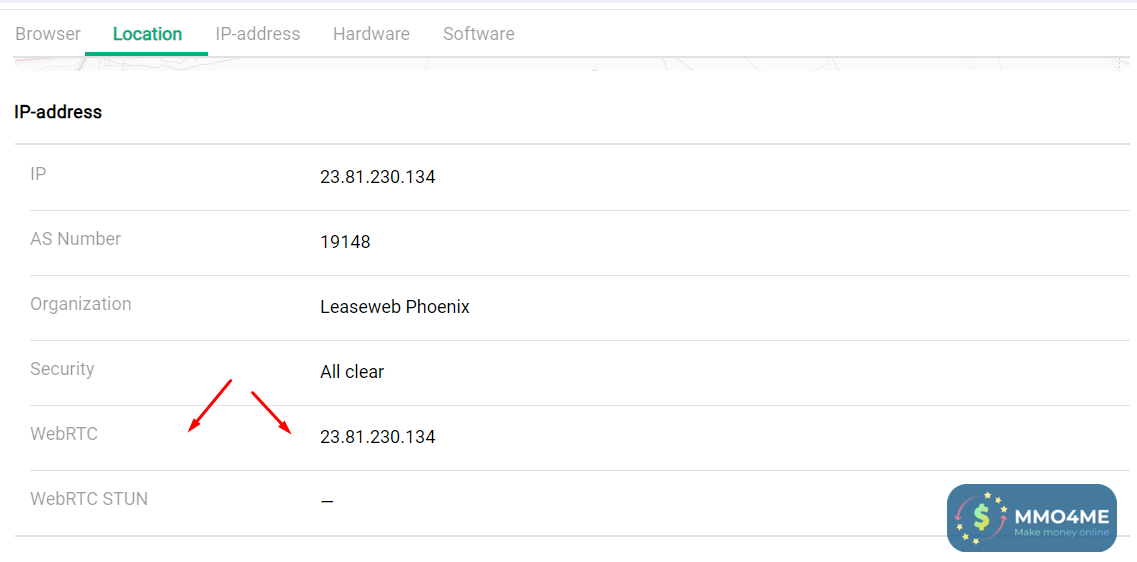Select the IP row value 23.81.230.134
Screen dimensions: 1137x562
point(377,177)
